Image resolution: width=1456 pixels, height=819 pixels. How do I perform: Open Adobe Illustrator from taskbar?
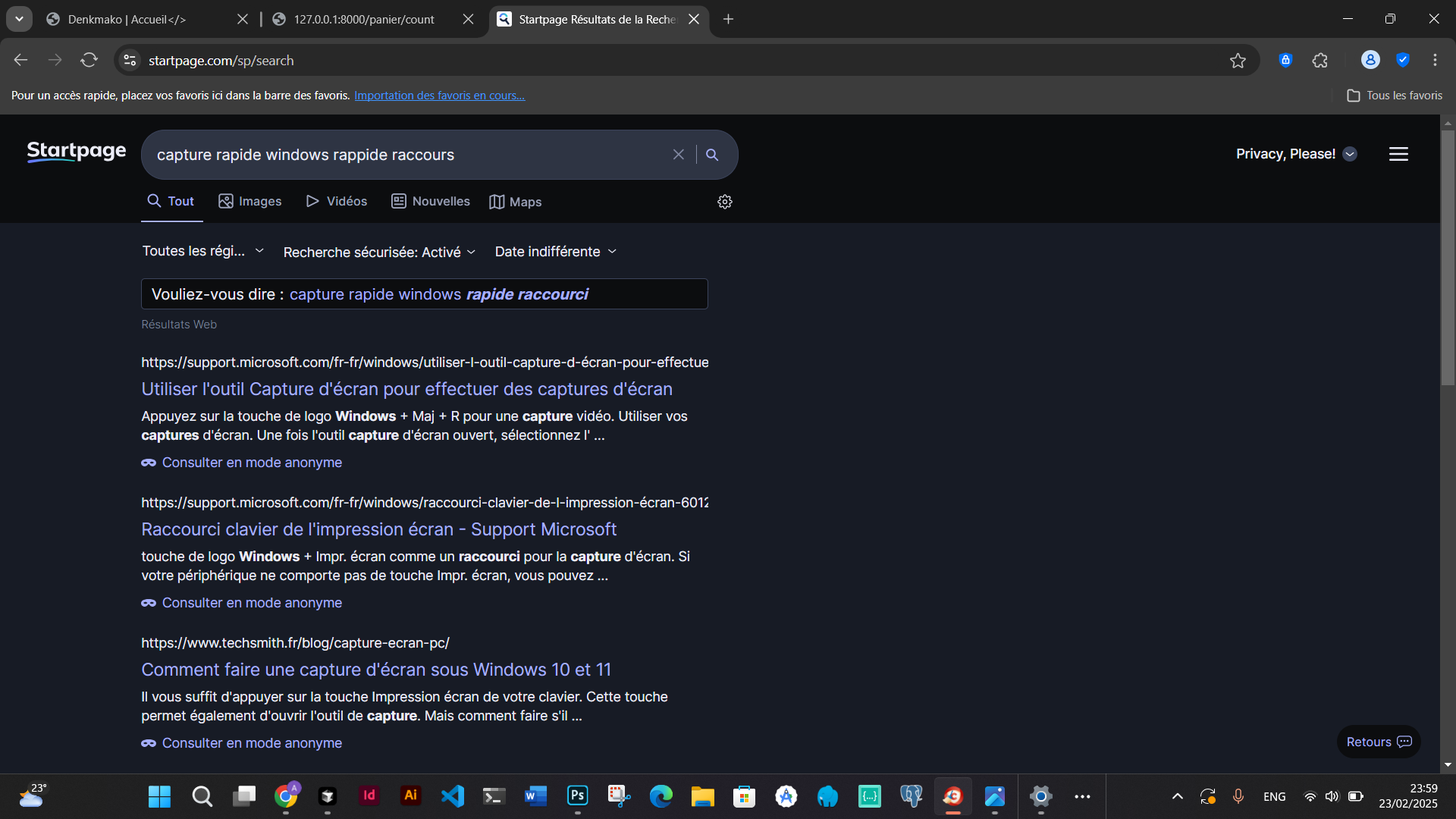point(411,795)
